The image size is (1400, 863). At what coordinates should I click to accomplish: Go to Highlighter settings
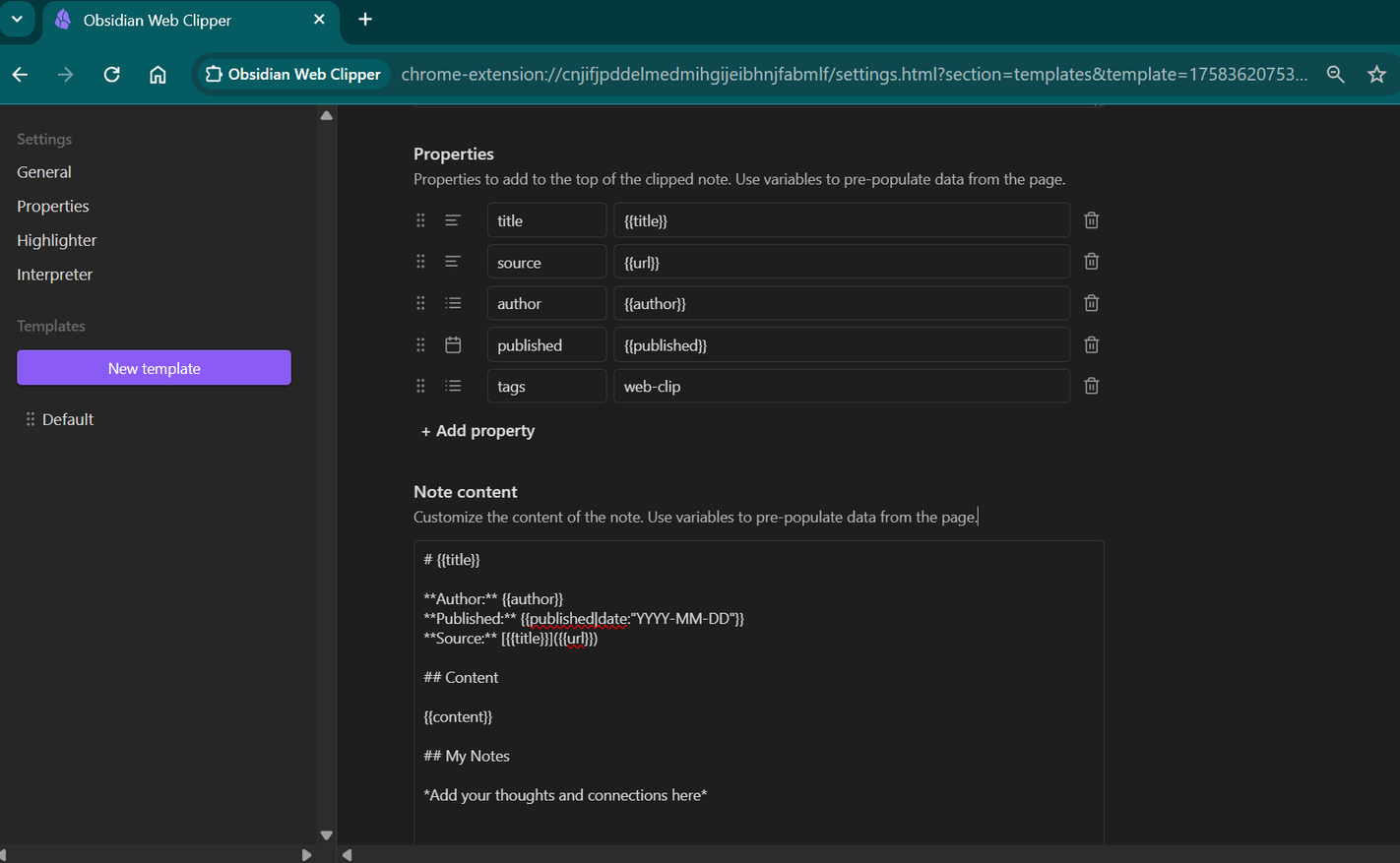(57, 240)
